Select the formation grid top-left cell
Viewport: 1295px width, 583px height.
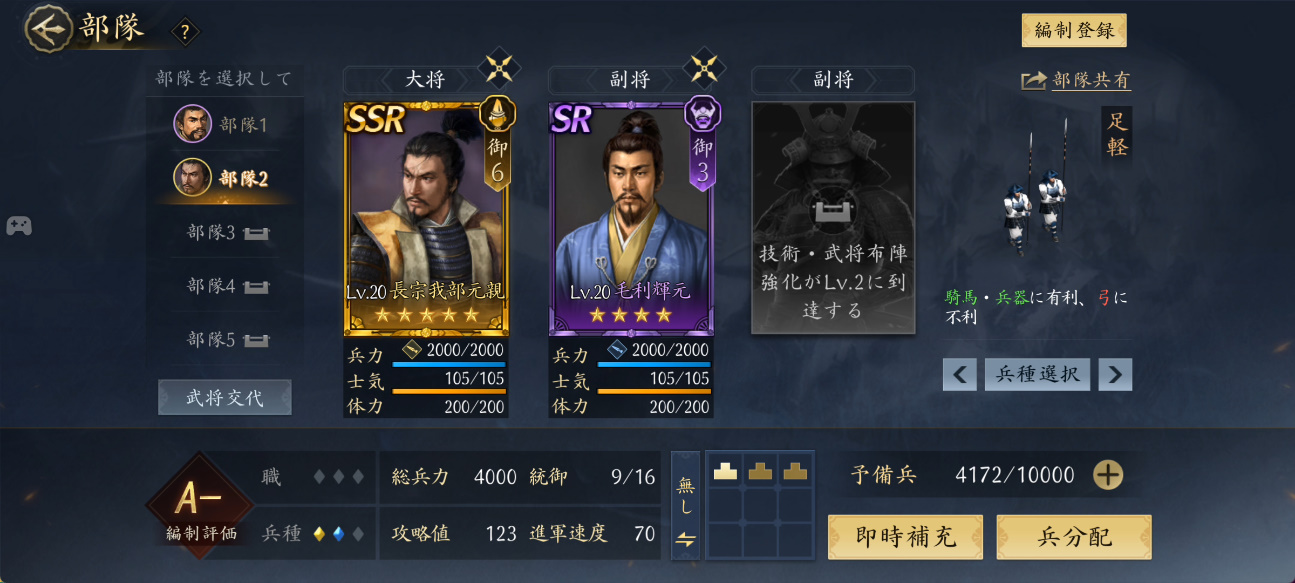(726, 472)
